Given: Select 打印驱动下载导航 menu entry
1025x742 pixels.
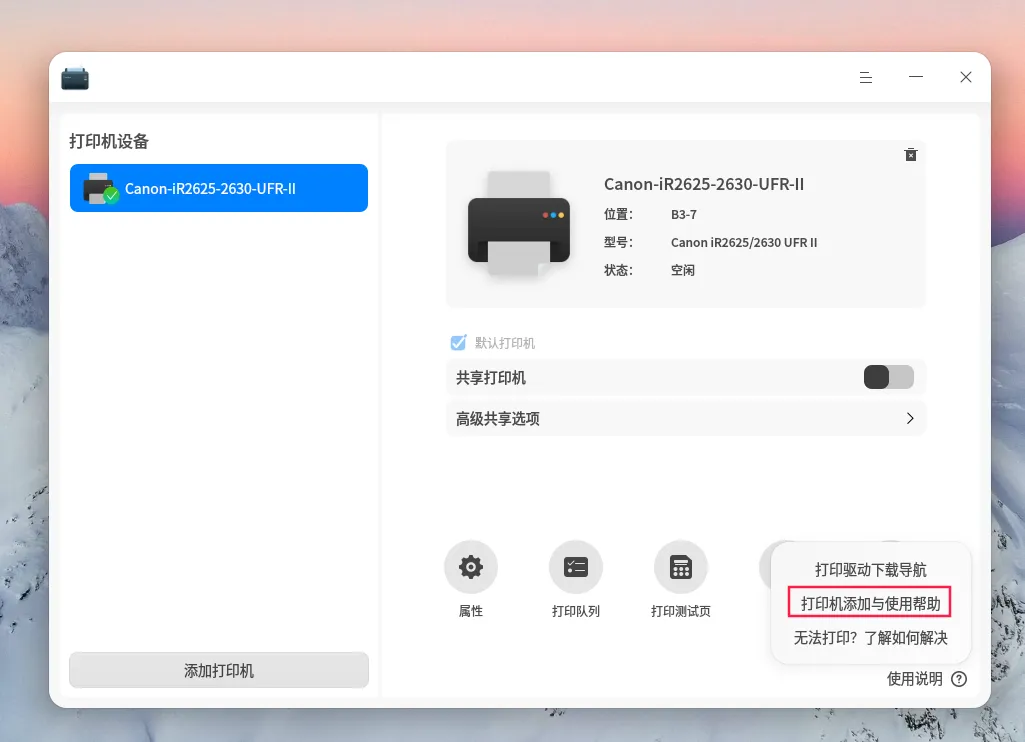Looking at the screenshot, I should click(871, 569).
